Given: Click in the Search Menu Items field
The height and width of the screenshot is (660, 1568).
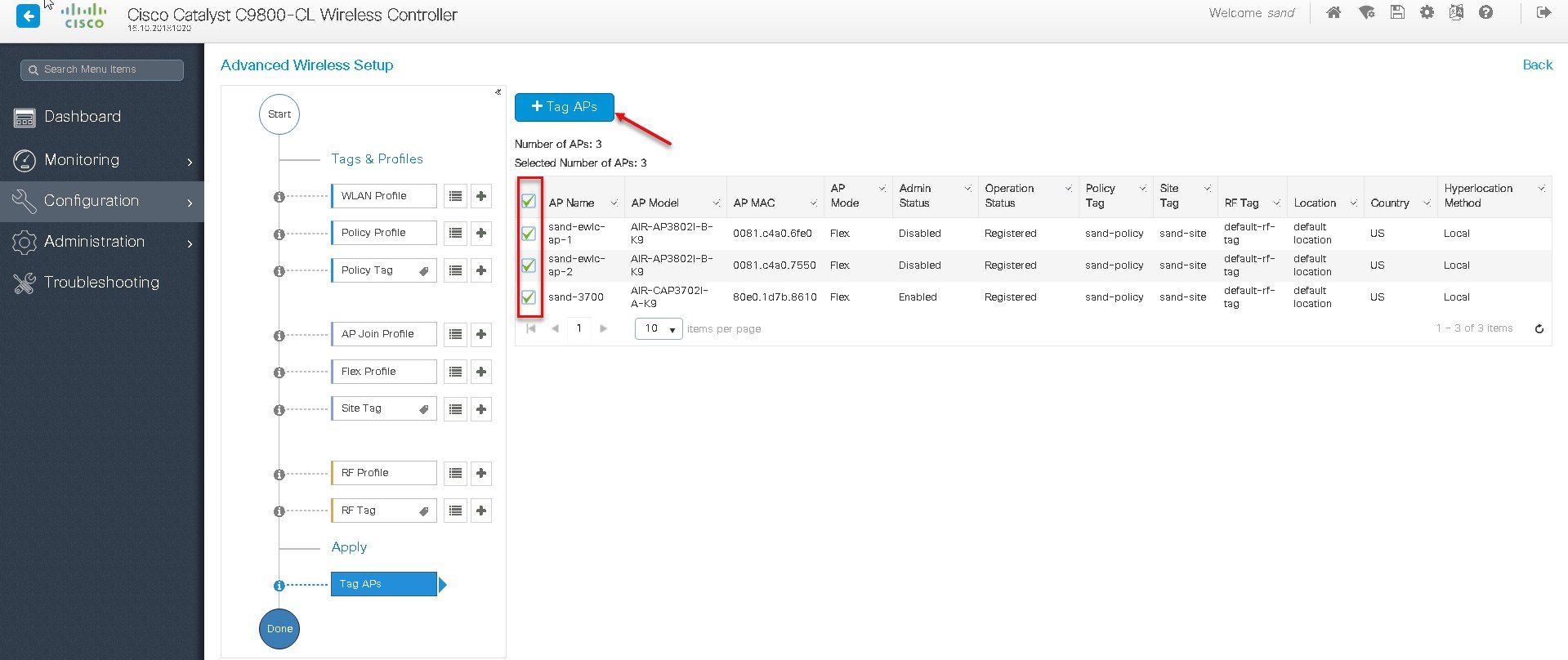Looking at the screenshot, I should (102, 69).
